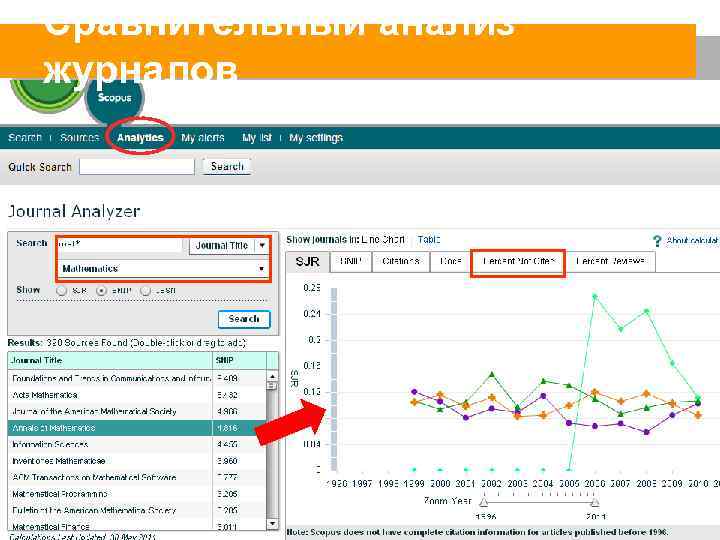Open the About calculations link

coord(692,241)
